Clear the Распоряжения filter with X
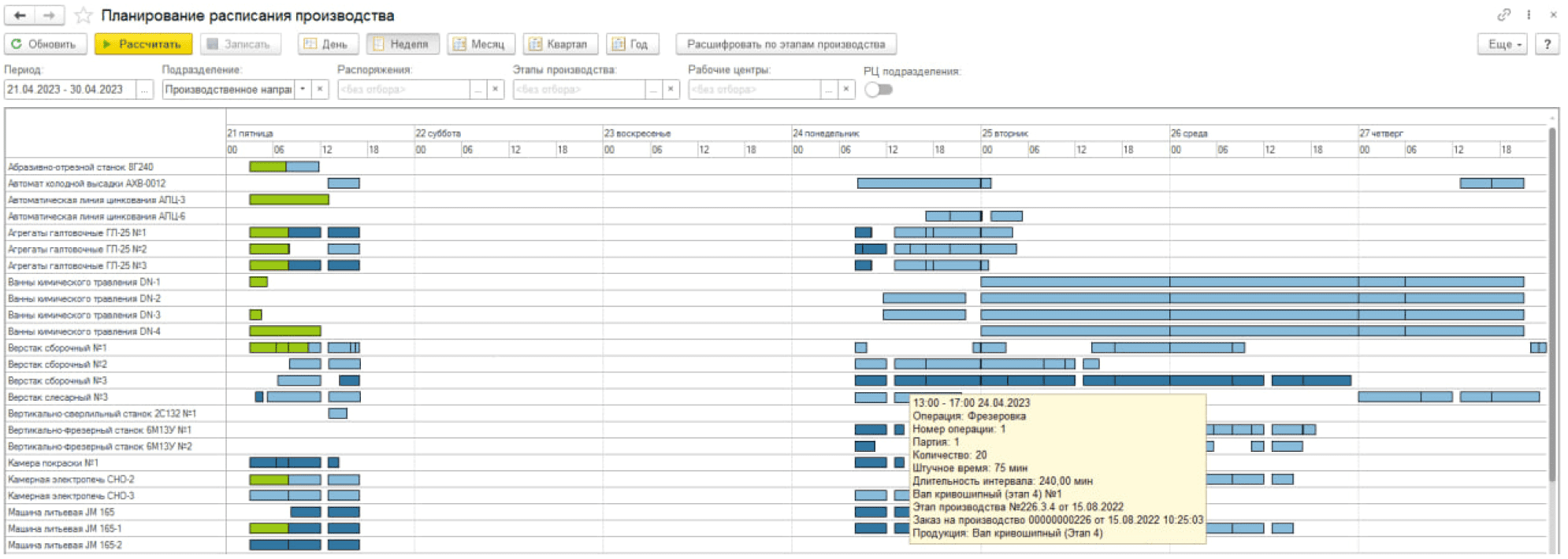The width and height of the screenshot is (1568, 559). tap(495, 90)
